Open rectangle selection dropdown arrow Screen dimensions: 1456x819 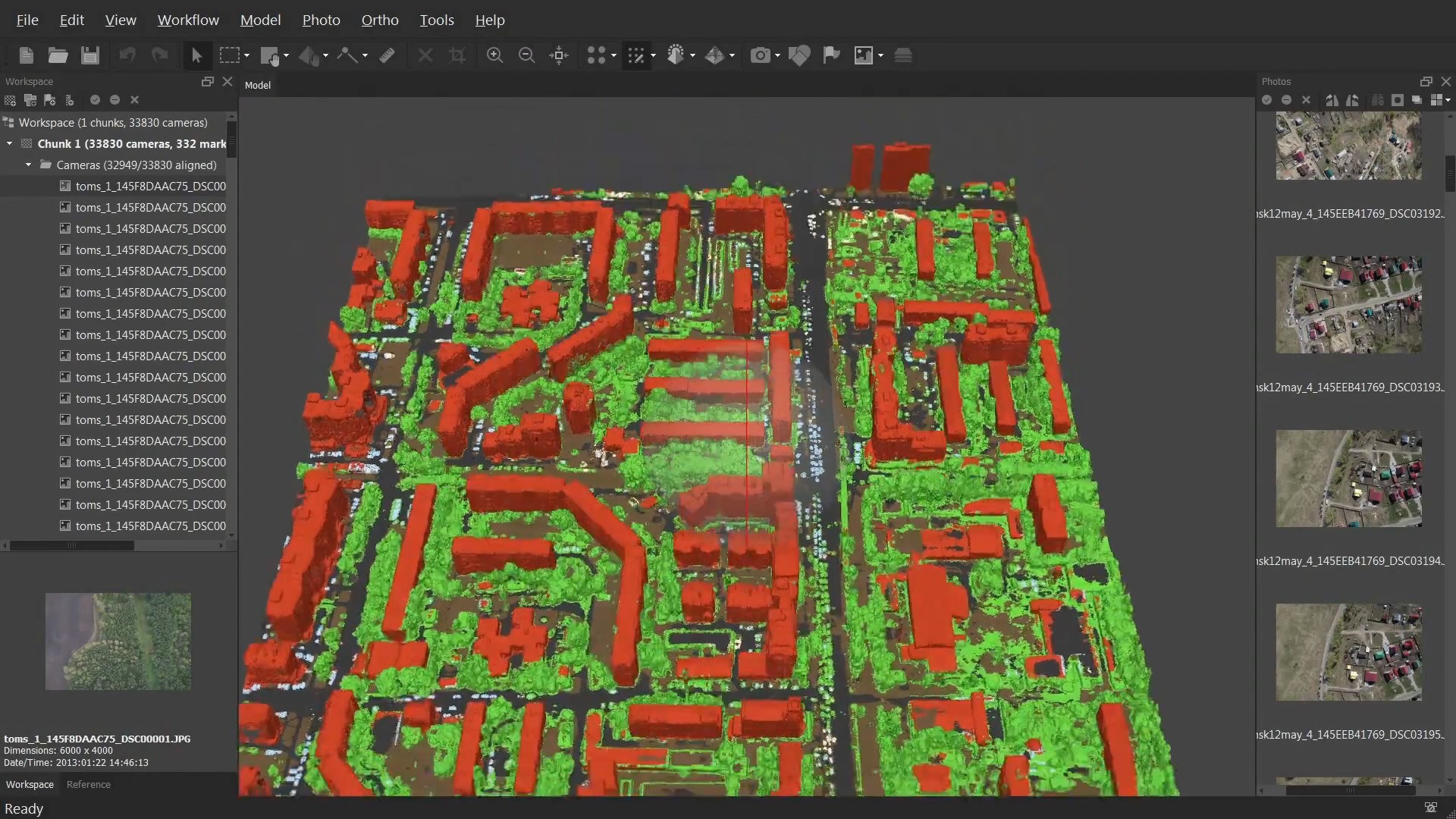point(246,55)
